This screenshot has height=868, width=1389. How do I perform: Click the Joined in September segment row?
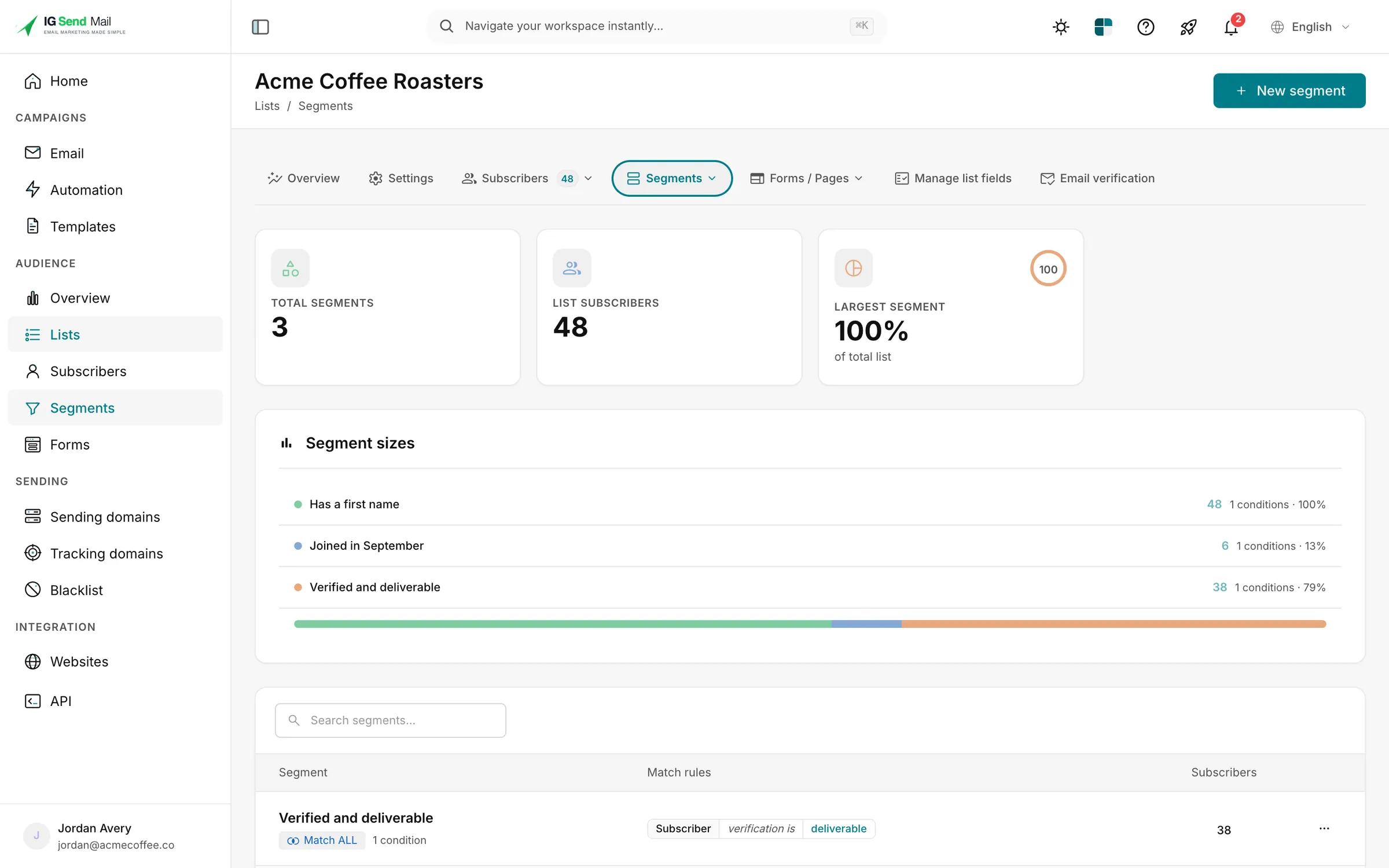810,546
